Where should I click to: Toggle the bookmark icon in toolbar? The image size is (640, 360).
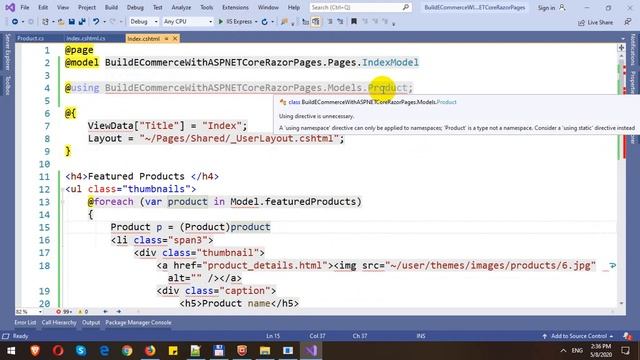[354, 22]
